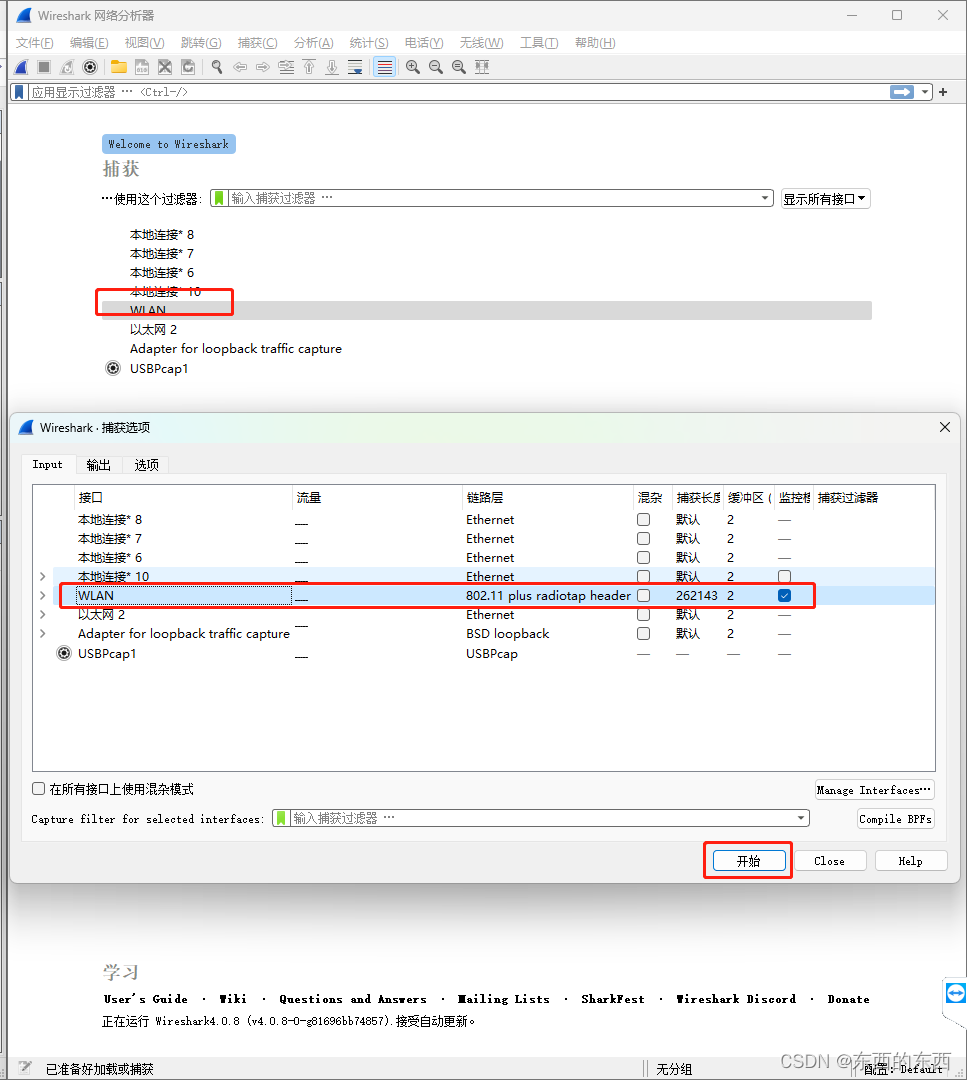This screenshot has width=967, height=1080.
Task: Open display filter history dropdown arrow
Action: (925, 92)
